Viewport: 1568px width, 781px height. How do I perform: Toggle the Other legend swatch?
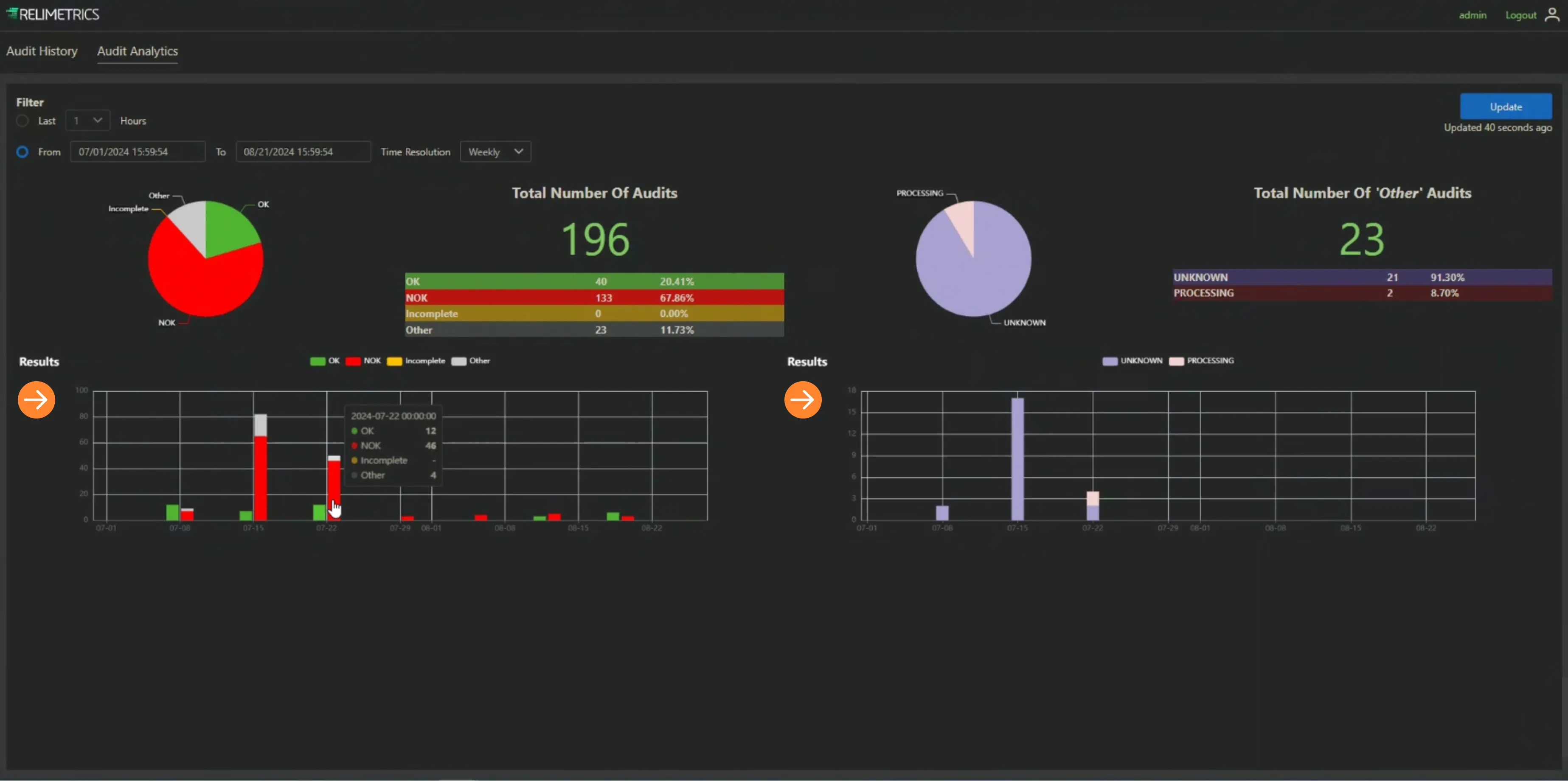click(x=459, y=361)
